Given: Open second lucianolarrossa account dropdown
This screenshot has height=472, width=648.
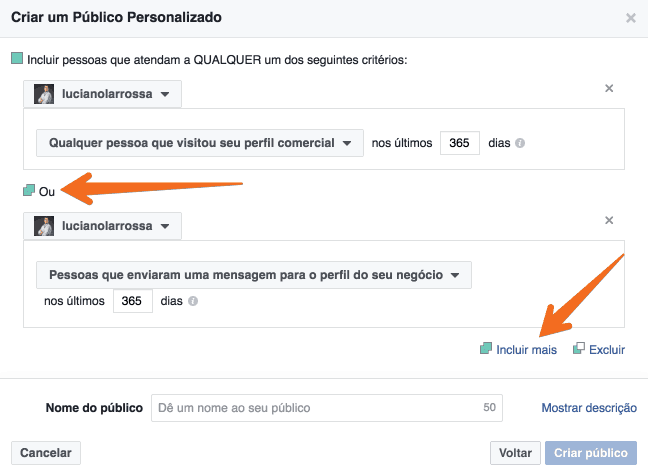Looking at the screenshot, I should pyautogui.click(x=103, y=226).
